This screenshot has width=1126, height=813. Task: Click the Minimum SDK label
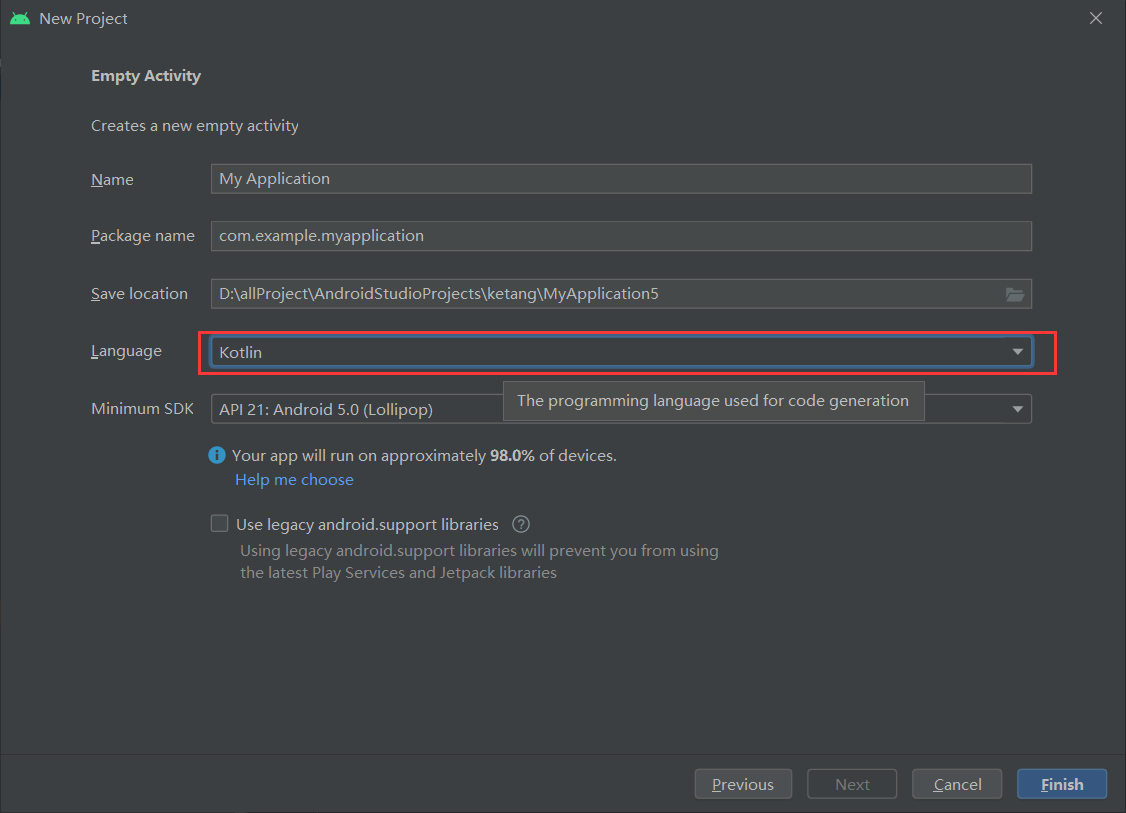click(140, 408)
